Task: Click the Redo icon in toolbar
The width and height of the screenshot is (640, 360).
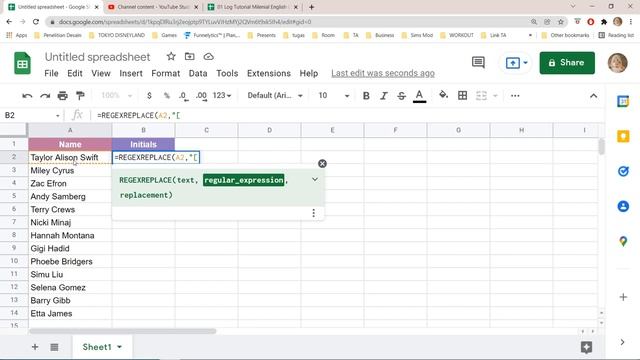Action: point(45,96)
